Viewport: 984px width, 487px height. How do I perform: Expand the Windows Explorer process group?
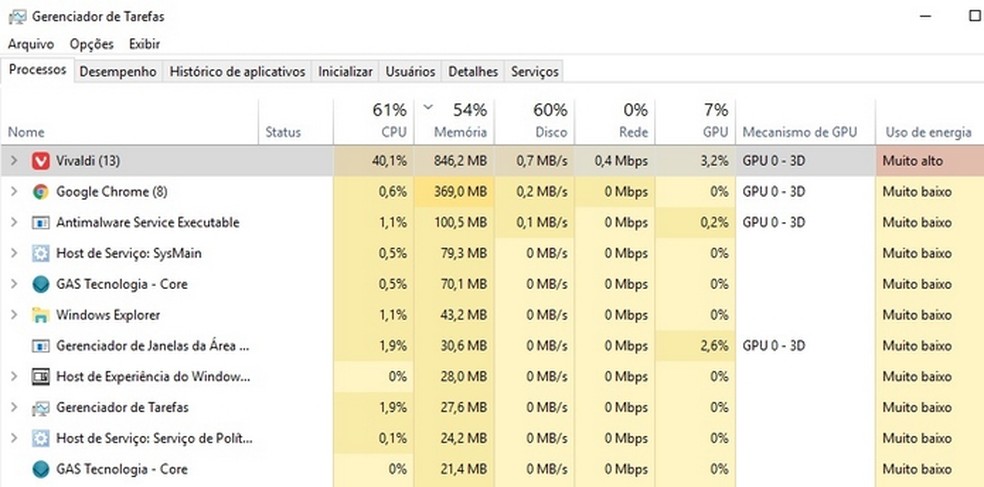(14, 315)
